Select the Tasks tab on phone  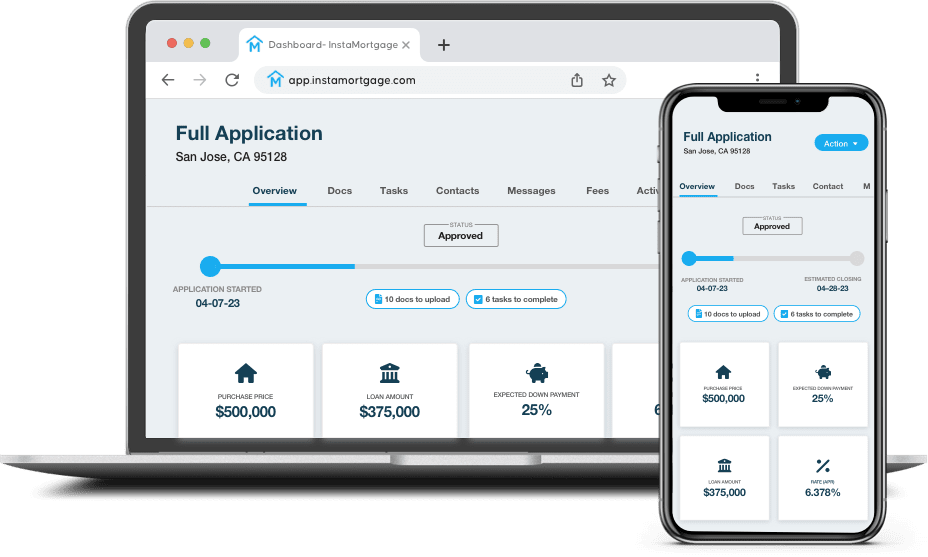click(783, 186)
